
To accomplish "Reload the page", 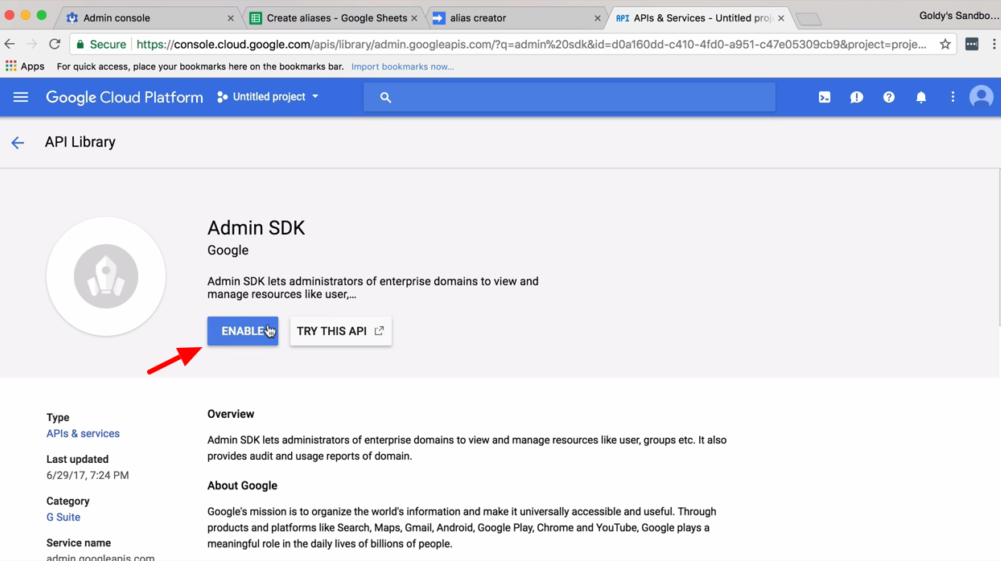I will 55,44.
